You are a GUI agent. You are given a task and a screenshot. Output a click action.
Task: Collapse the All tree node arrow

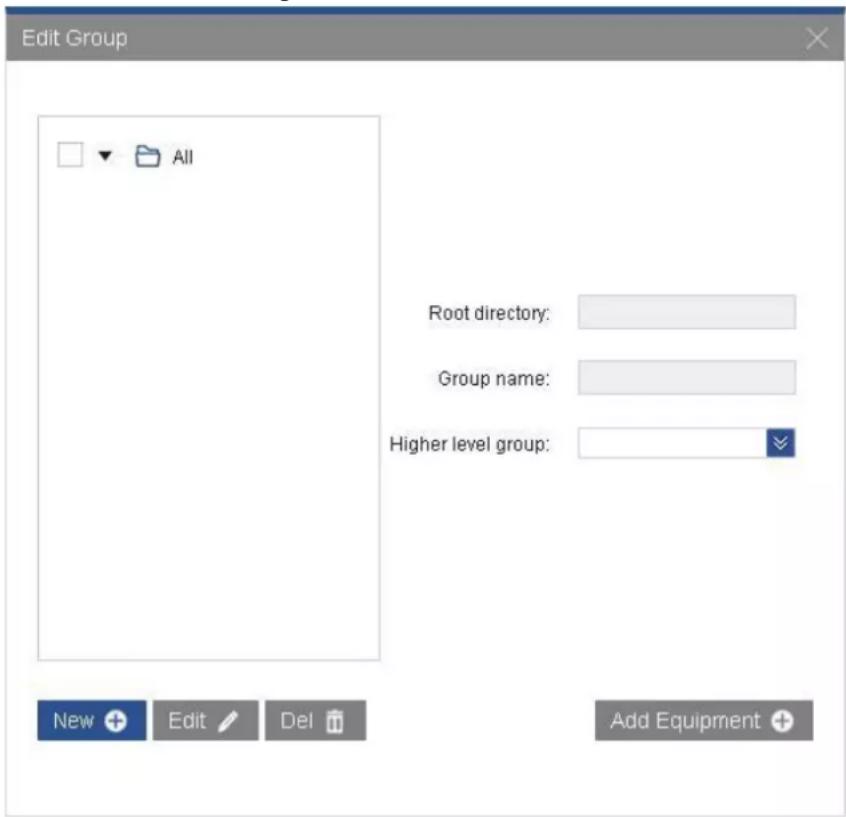(x=105, y=156)
